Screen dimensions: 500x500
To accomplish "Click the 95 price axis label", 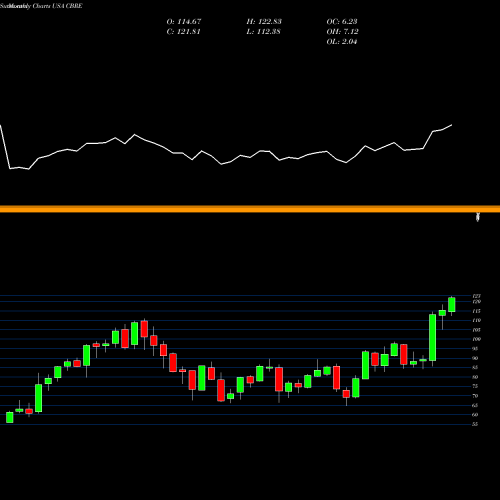I will (x=475, y=349).
